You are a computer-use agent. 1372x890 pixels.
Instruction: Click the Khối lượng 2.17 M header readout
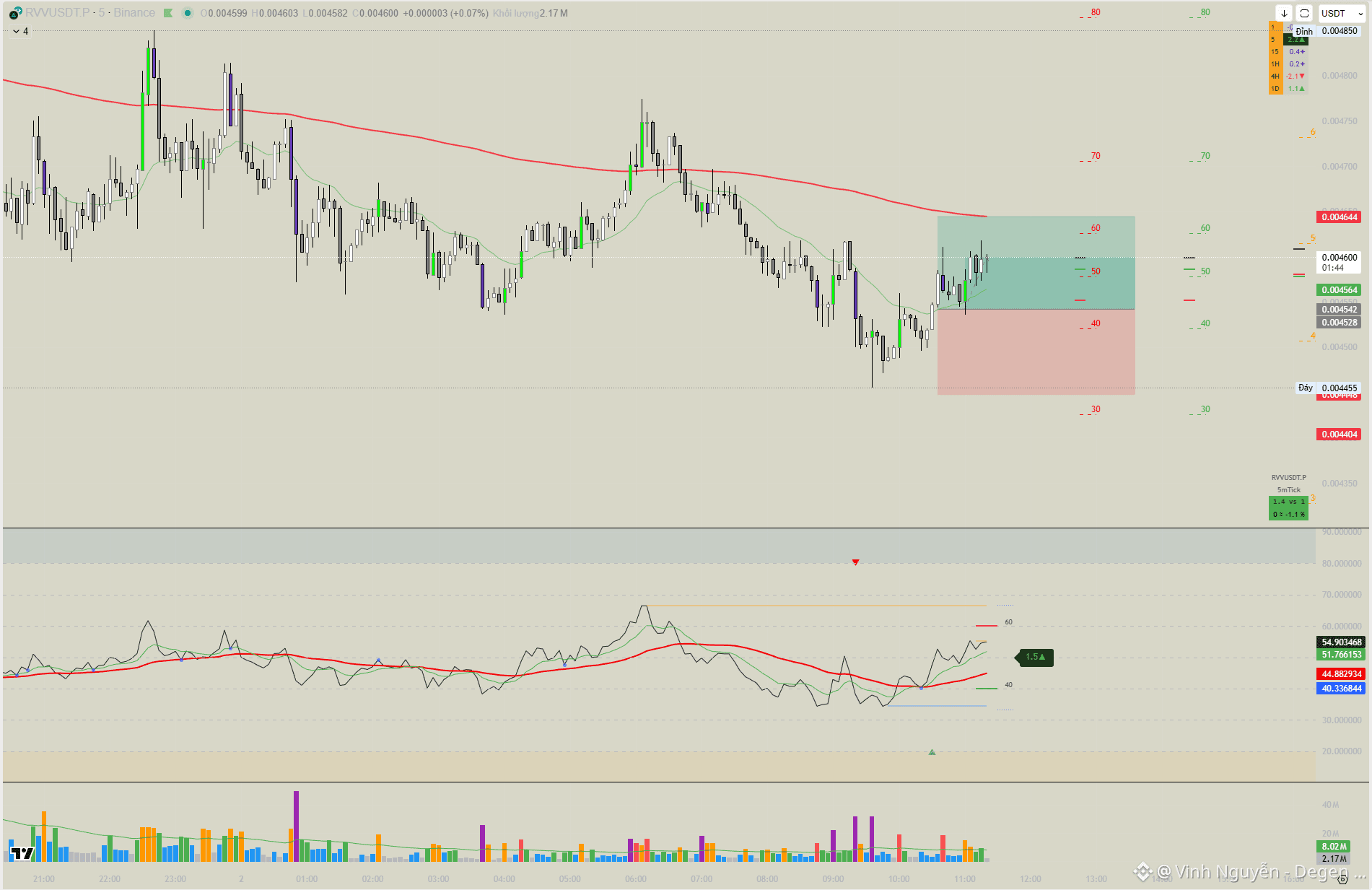coord(530,13)
